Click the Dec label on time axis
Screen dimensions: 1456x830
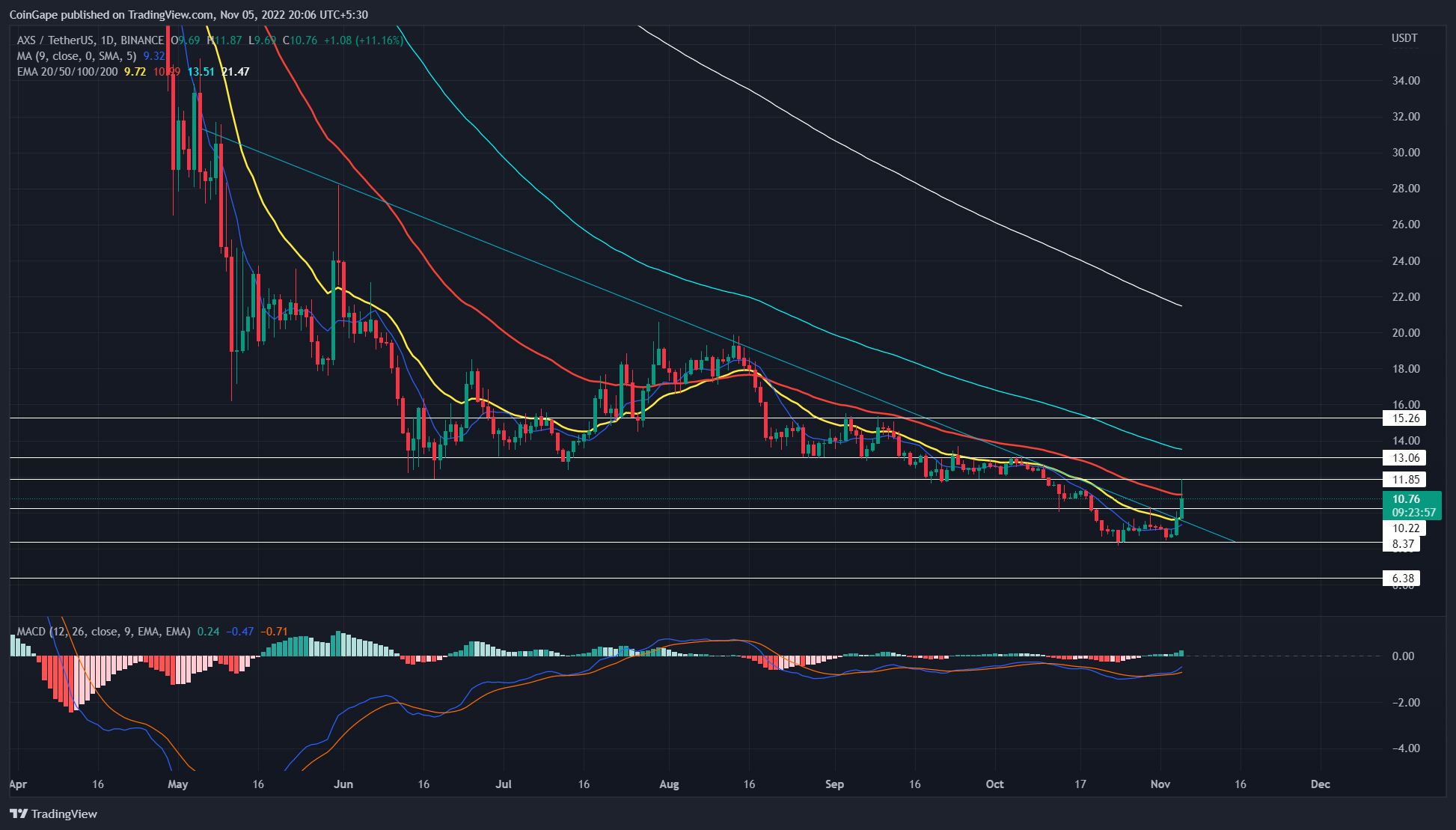pyautogui.click(x=1321, y=784)
